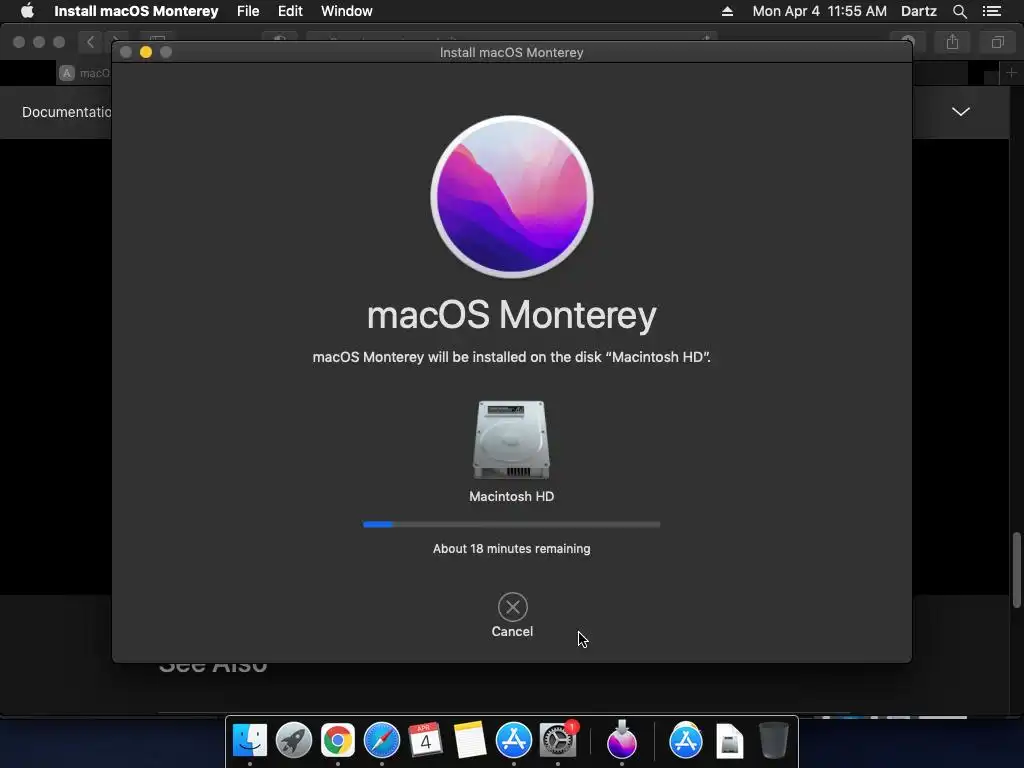This screenshot has height=768, width=1024.
Task: Open Google Chrome from the Dock
Action: (x=338, y=741)
